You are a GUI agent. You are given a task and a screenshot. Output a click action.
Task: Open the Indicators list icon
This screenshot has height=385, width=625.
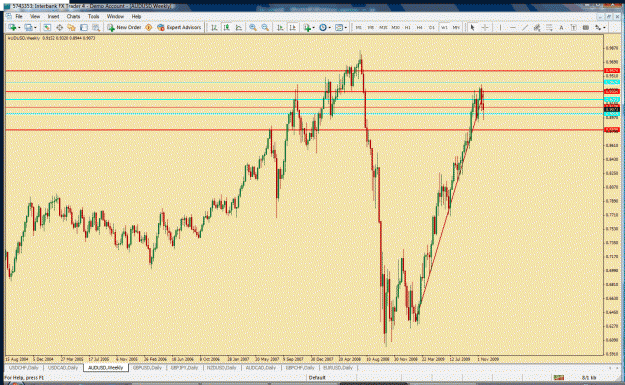click(x=307, y=28)
